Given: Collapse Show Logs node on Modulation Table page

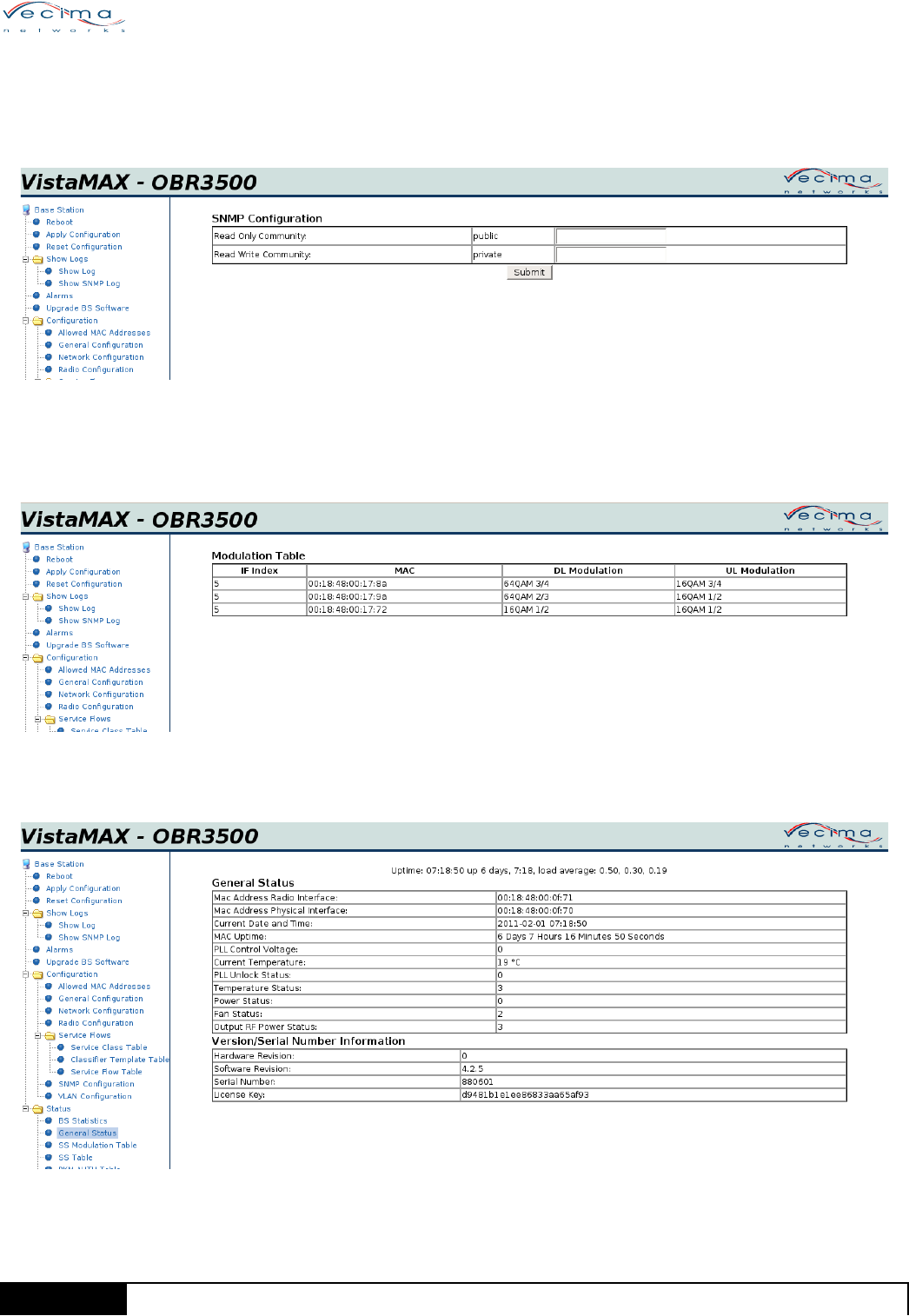Looking at the screenshot, I should point(25,596).
